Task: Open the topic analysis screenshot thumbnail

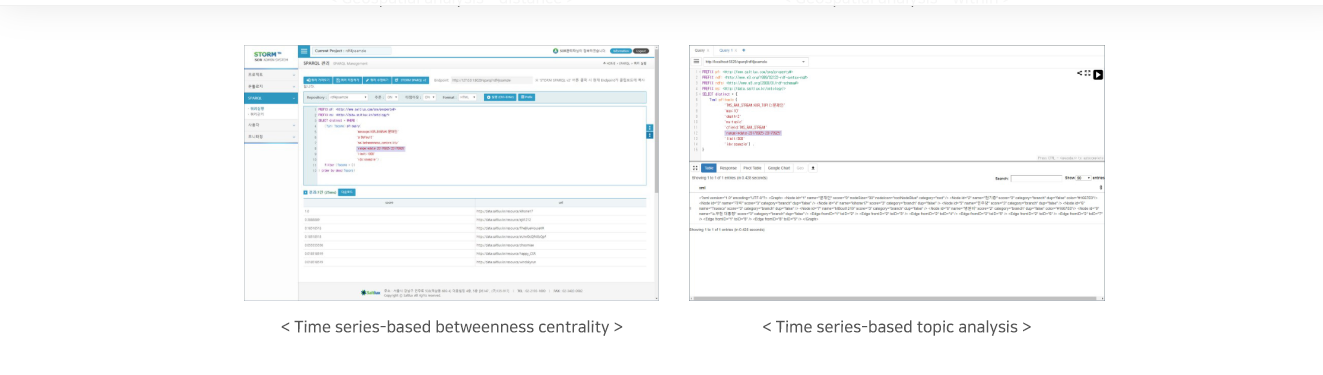Action: point(897,172)
